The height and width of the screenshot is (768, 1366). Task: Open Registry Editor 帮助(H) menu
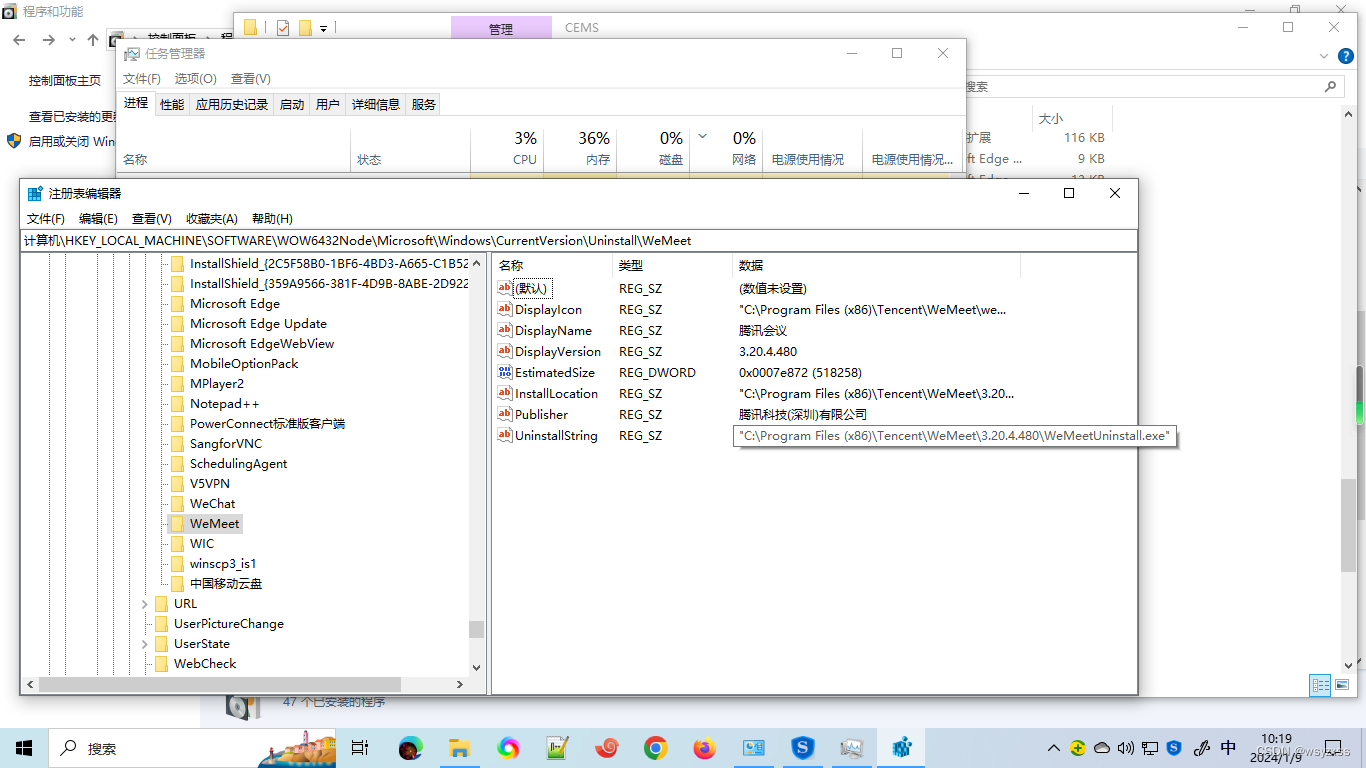coord(272,218)
